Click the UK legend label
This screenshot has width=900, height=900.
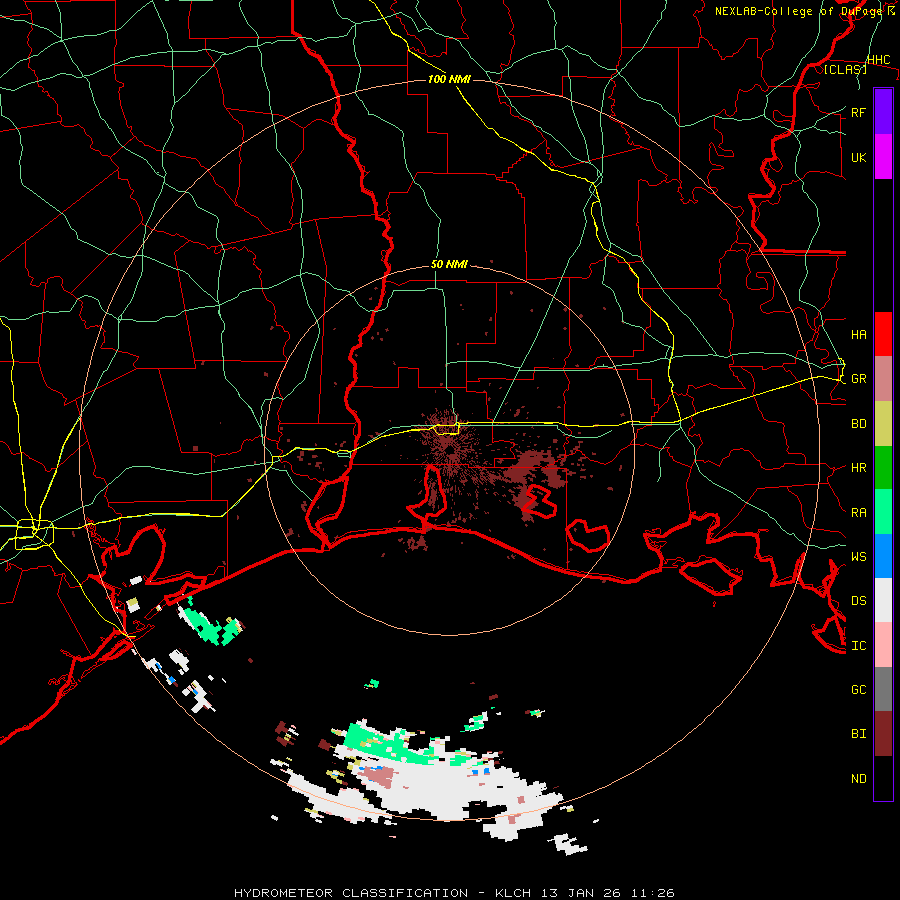pos(858,157)
